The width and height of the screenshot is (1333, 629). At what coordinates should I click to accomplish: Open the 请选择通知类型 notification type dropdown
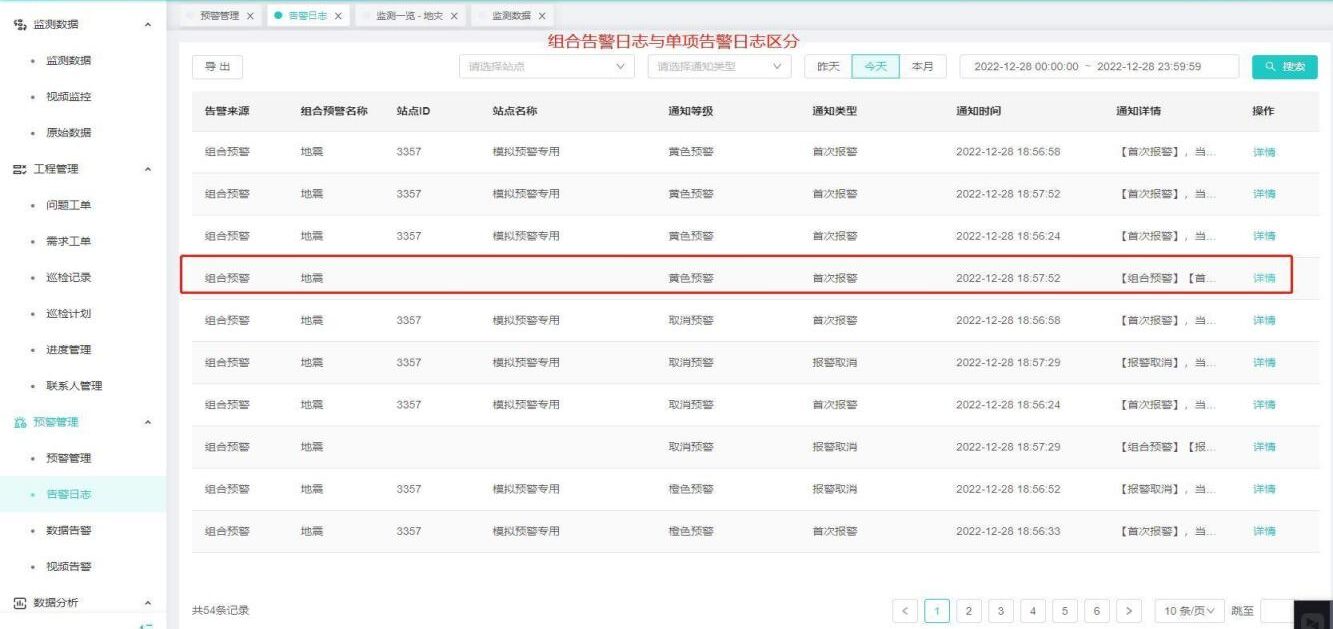click(x=718, y=67)
